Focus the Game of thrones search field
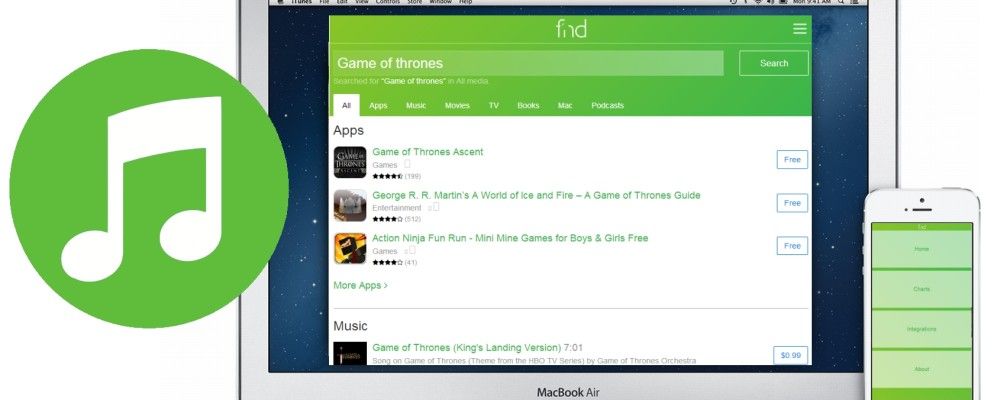The height and width of the screenshot is (400, 994). (527, 63)
